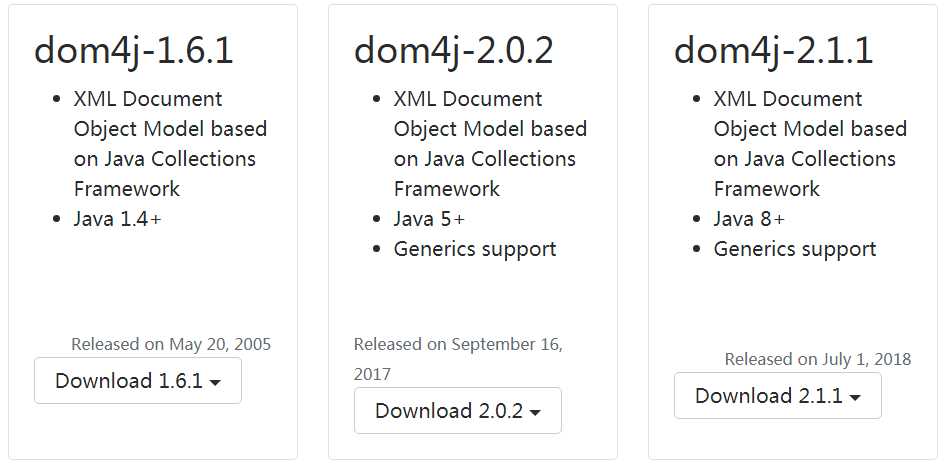Click the caret arrow beside Download 2.1.1
Image resolution: width=946 pixels, height=470 pixels.
click(x=855, y=398)
